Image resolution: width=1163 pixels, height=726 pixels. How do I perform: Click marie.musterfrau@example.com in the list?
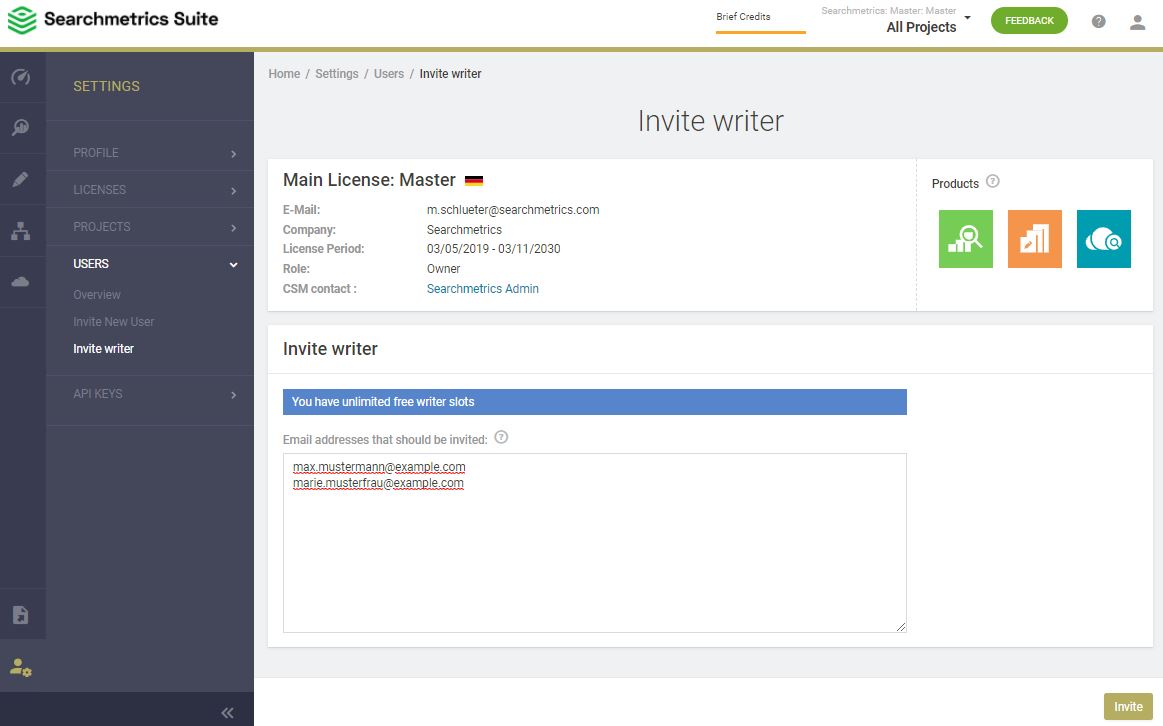378,483
